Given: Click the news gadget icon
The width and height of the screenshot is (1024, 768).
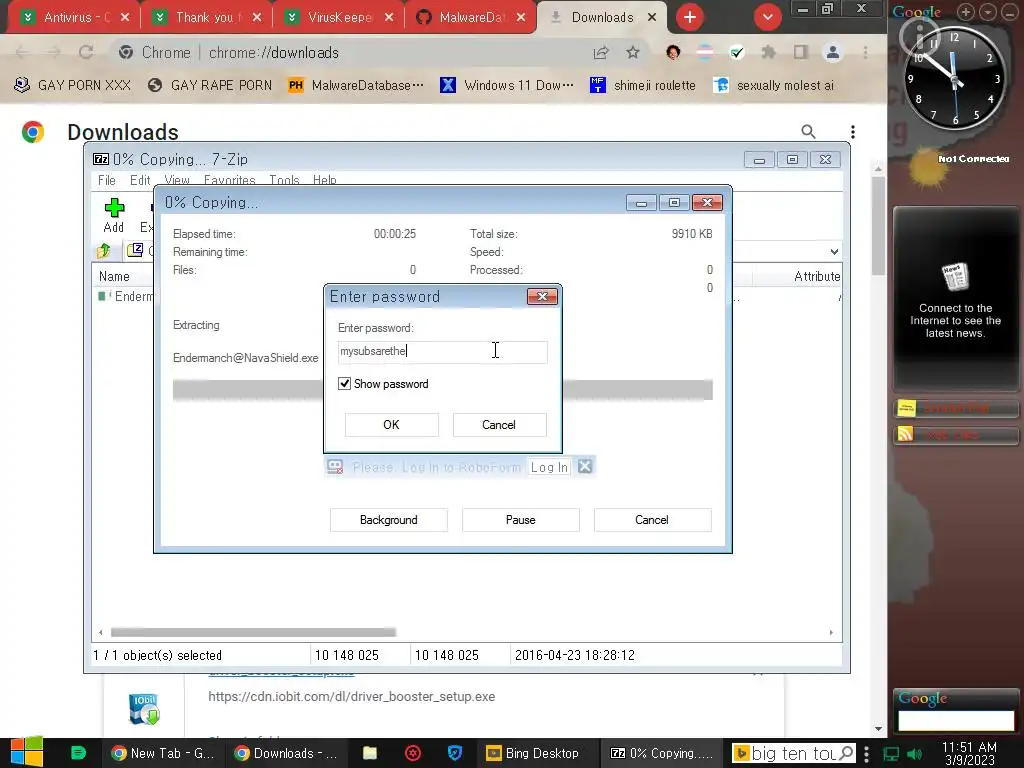Looking at the screenshot, I should coord(955,277).
